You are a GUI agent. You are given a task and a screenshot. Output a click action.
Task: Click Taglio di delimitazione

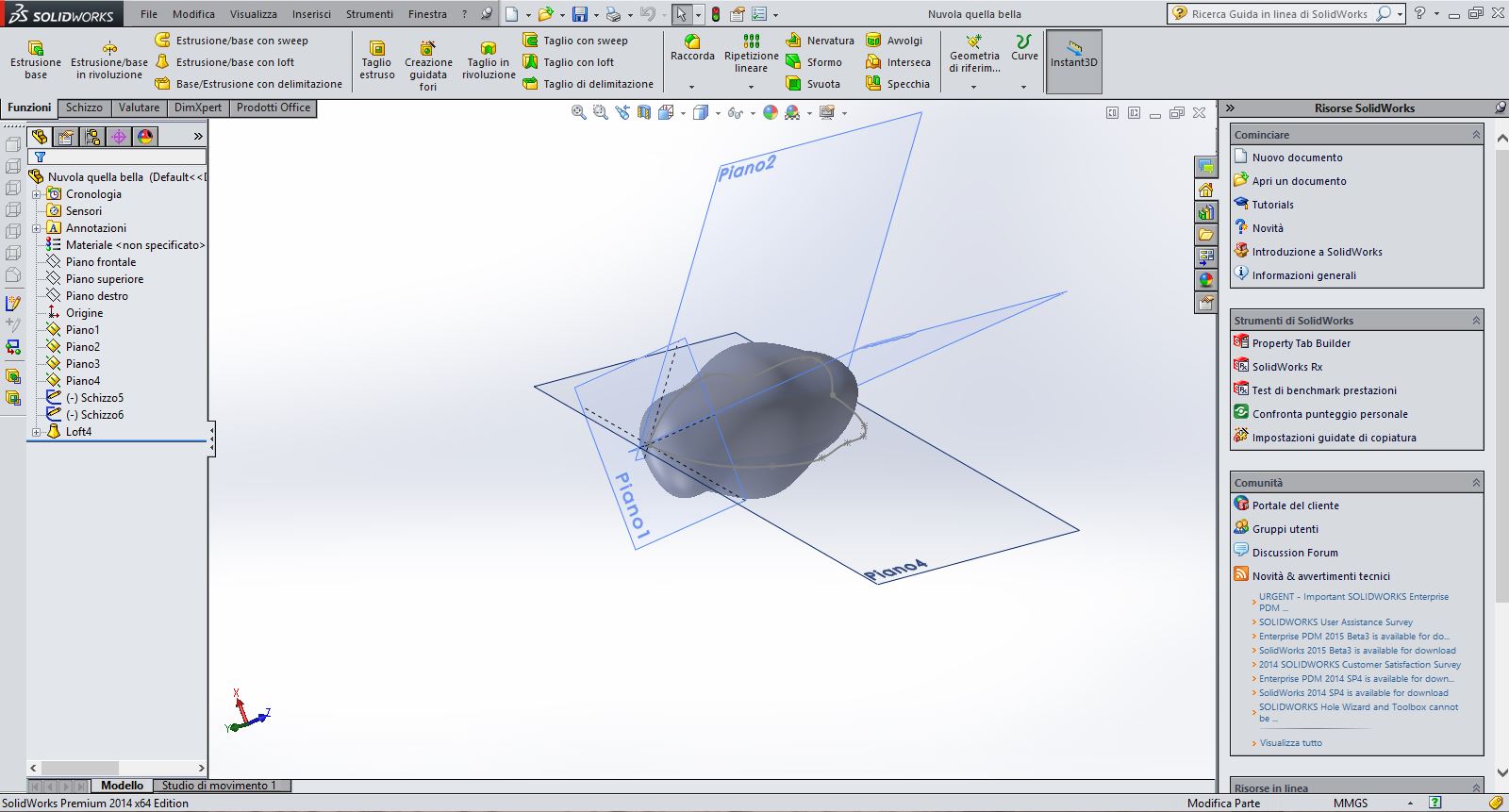pos(589,84)
